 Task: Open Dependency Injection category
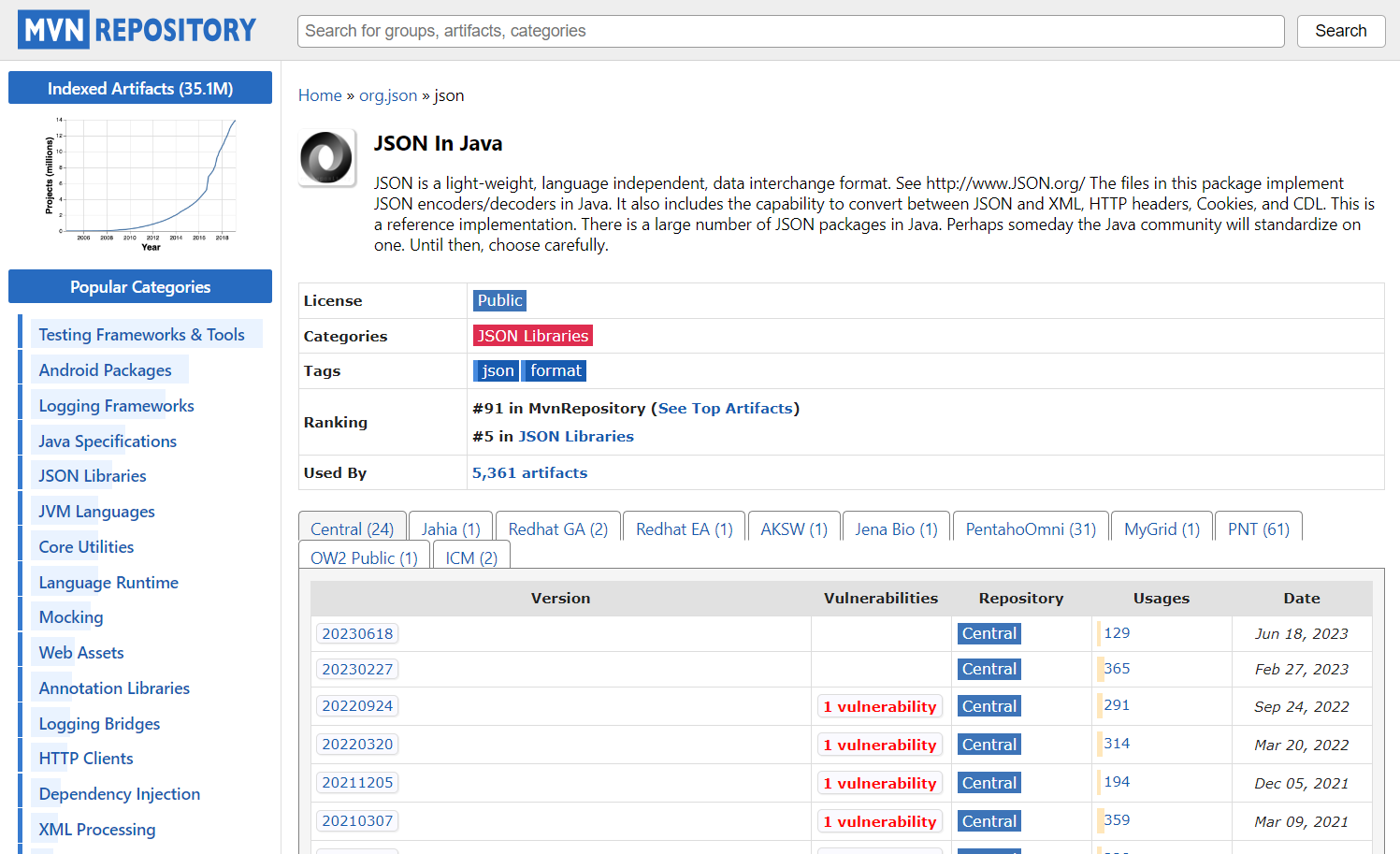(120, 794)
